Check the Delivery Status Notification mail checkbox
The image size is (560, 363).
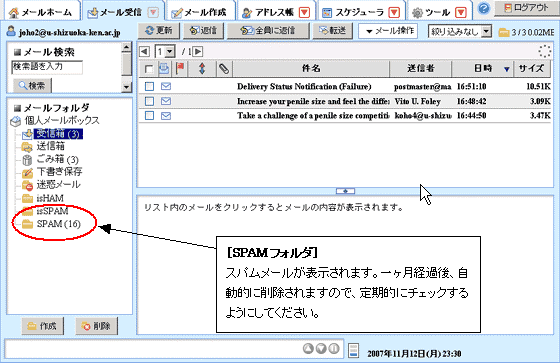[x=149, y=86]
